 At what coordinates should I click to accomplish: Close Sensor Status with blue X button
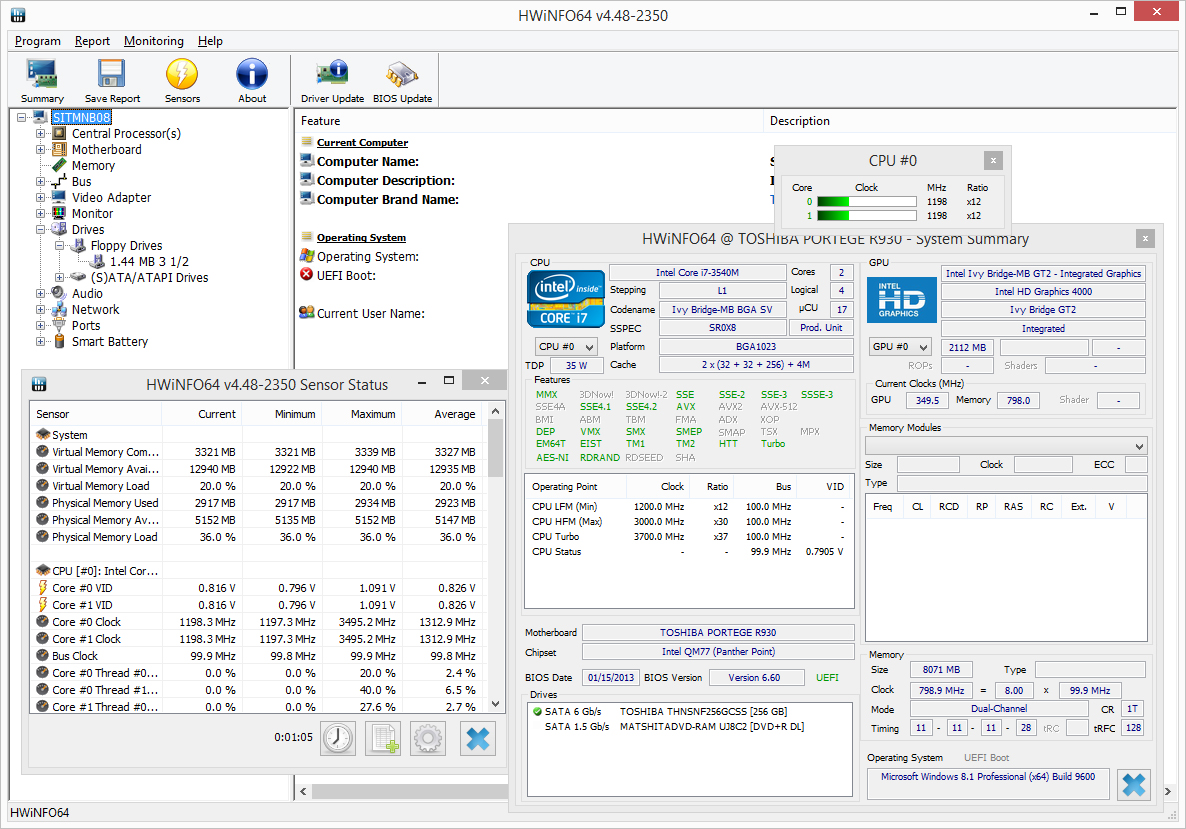pos(478,737)
